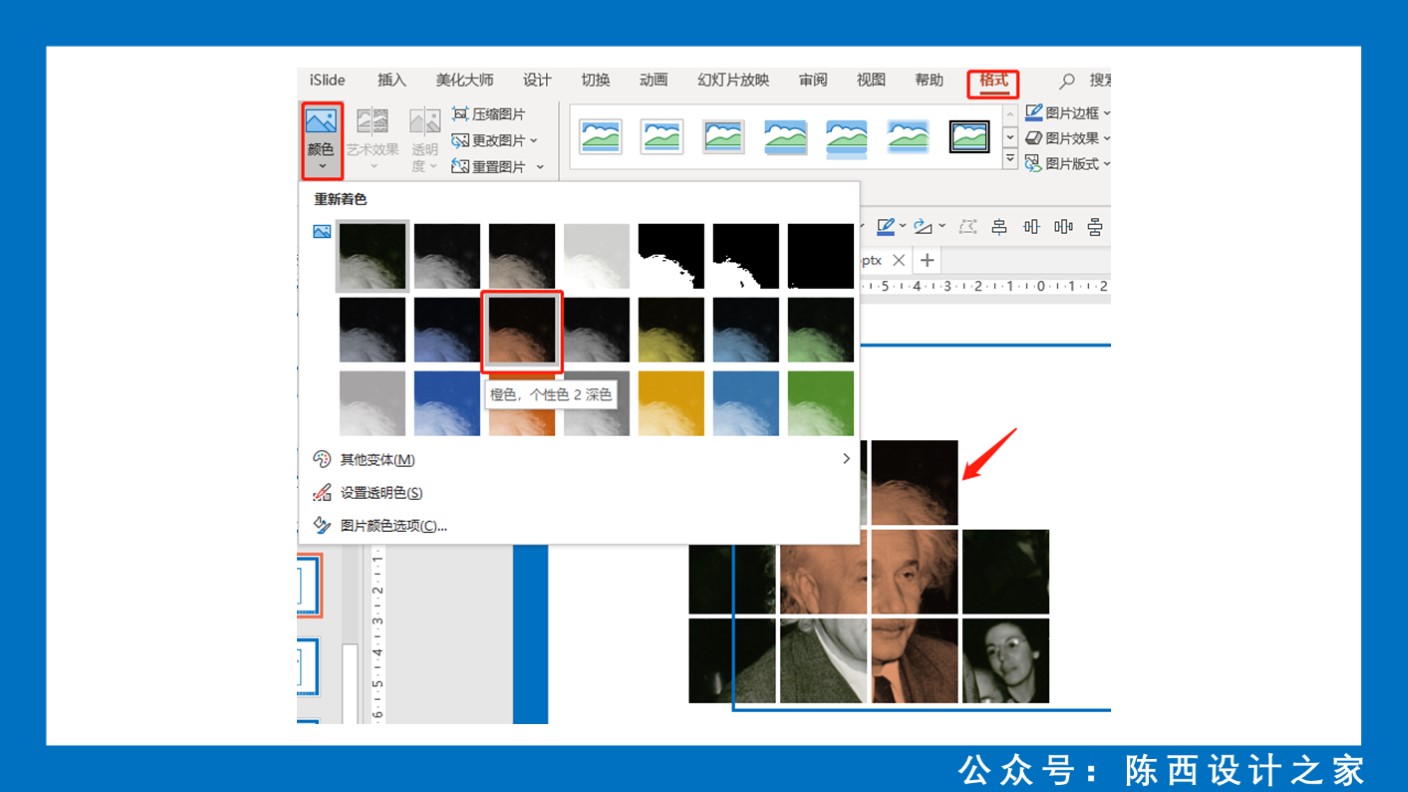Select the light gold recolor swatch
This screenshot has width=1408, height=792.
coord(671,403)
